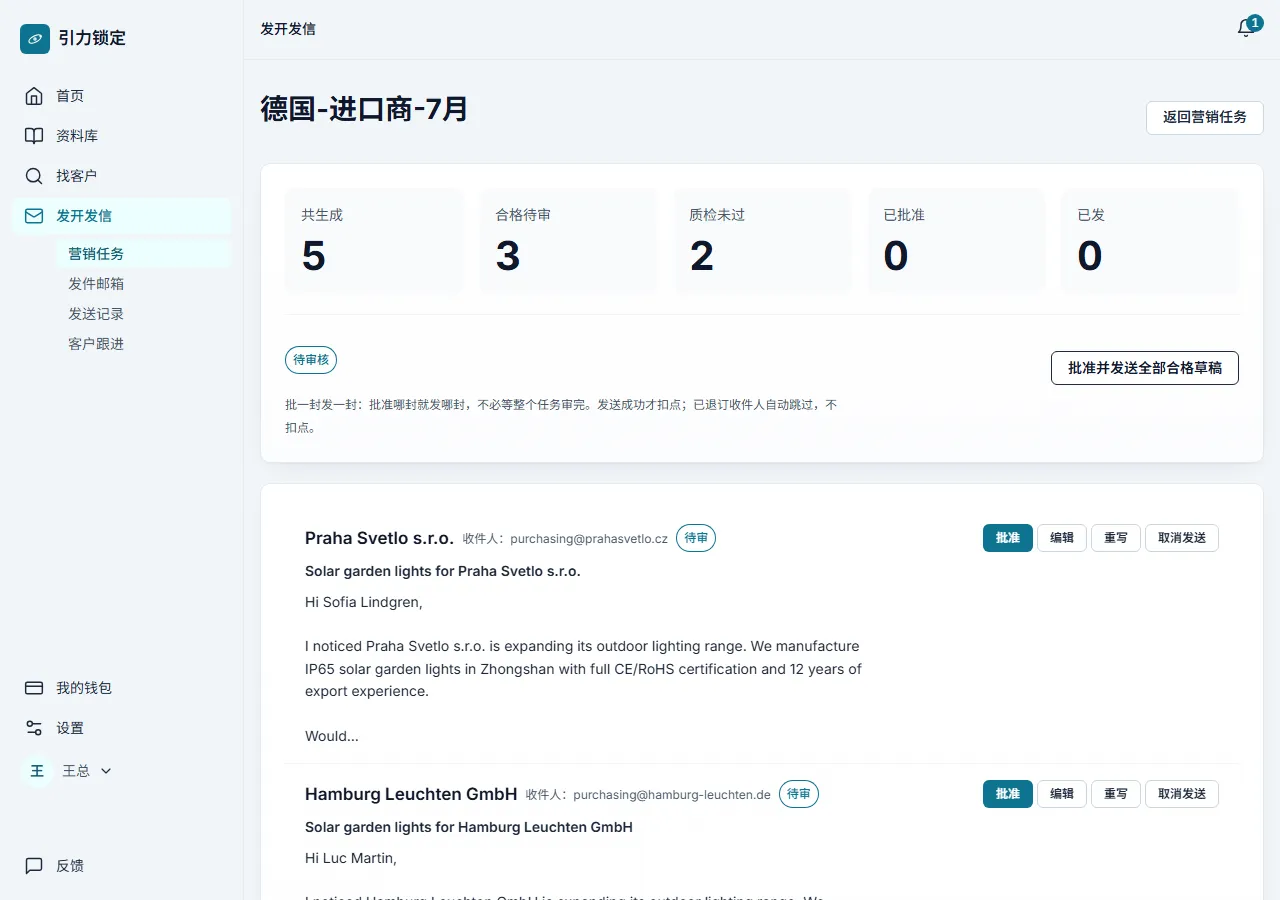Click the 合格待审 stat card
The height and width of the screenshot is (900, 1280).
coord(569,242)
